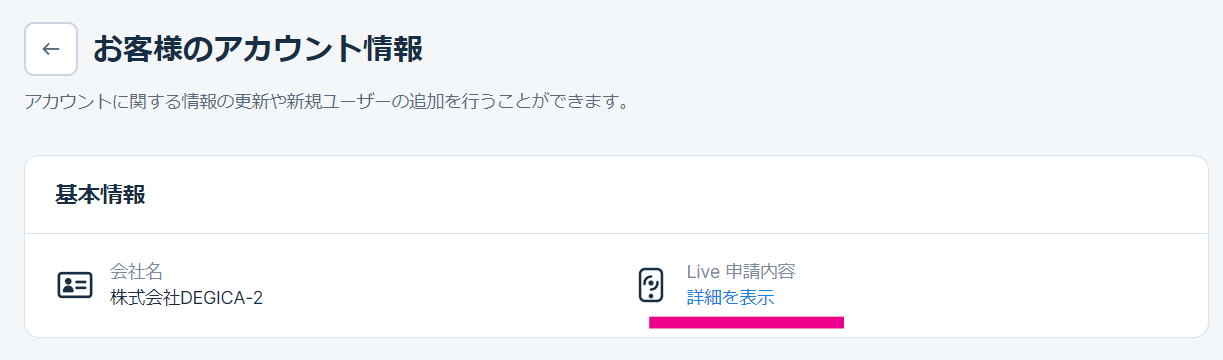This screenshot has width=1223, height=360.
Task: Click the 基本情報 section heading
Action: coord(100,195)
